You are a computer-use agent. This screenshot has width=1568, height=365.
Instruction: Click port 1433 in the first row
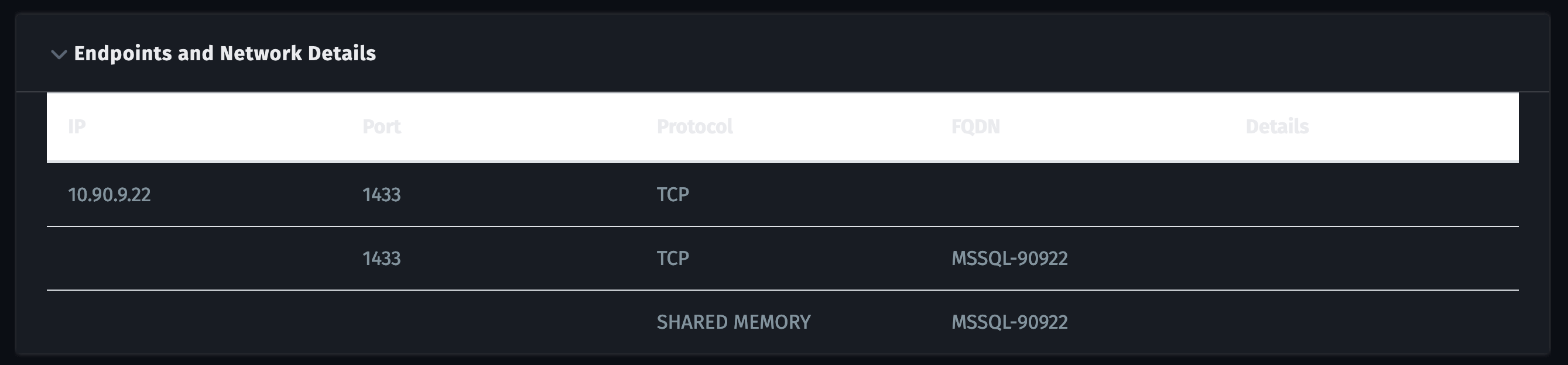click(x=382, y=195)
